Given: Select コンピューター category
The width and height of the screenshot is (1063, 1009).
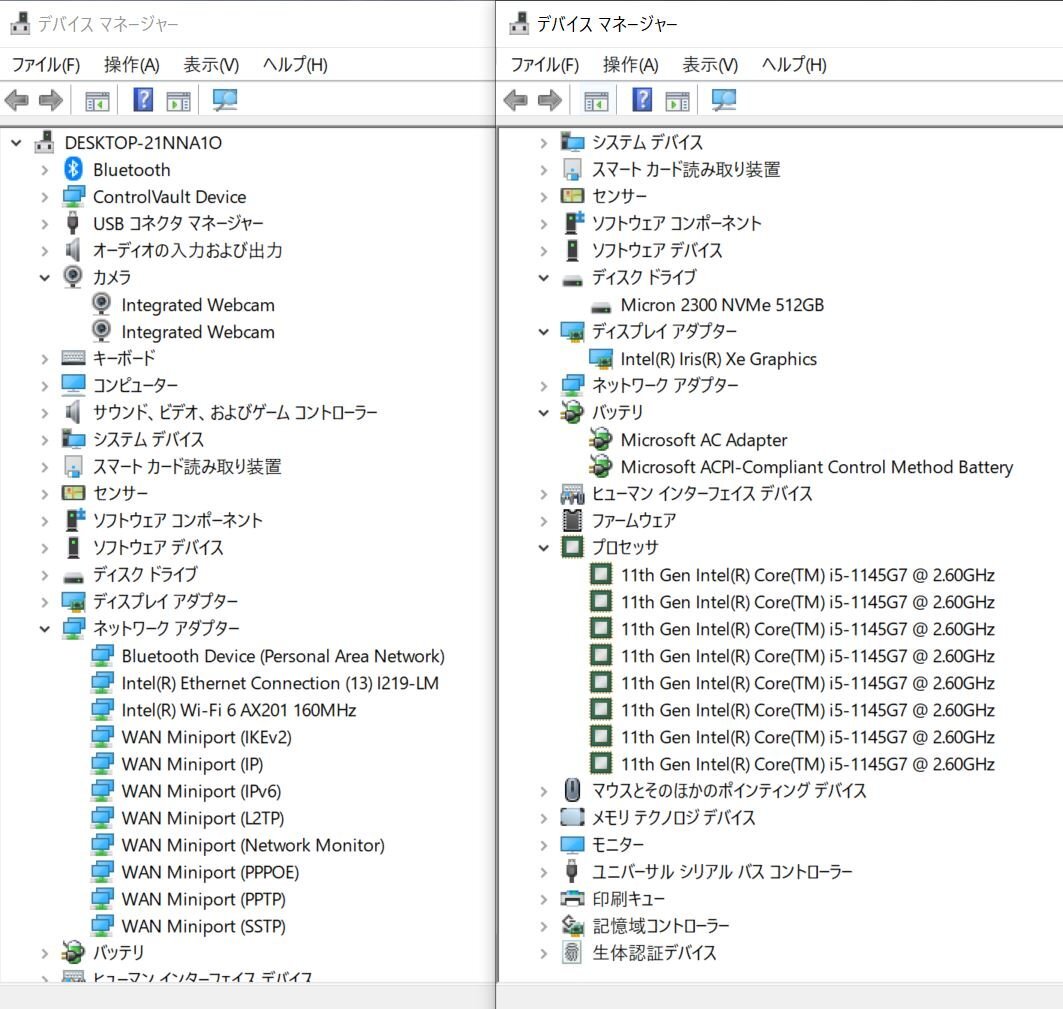Looking at the screenshot, I should click(135, 385).
